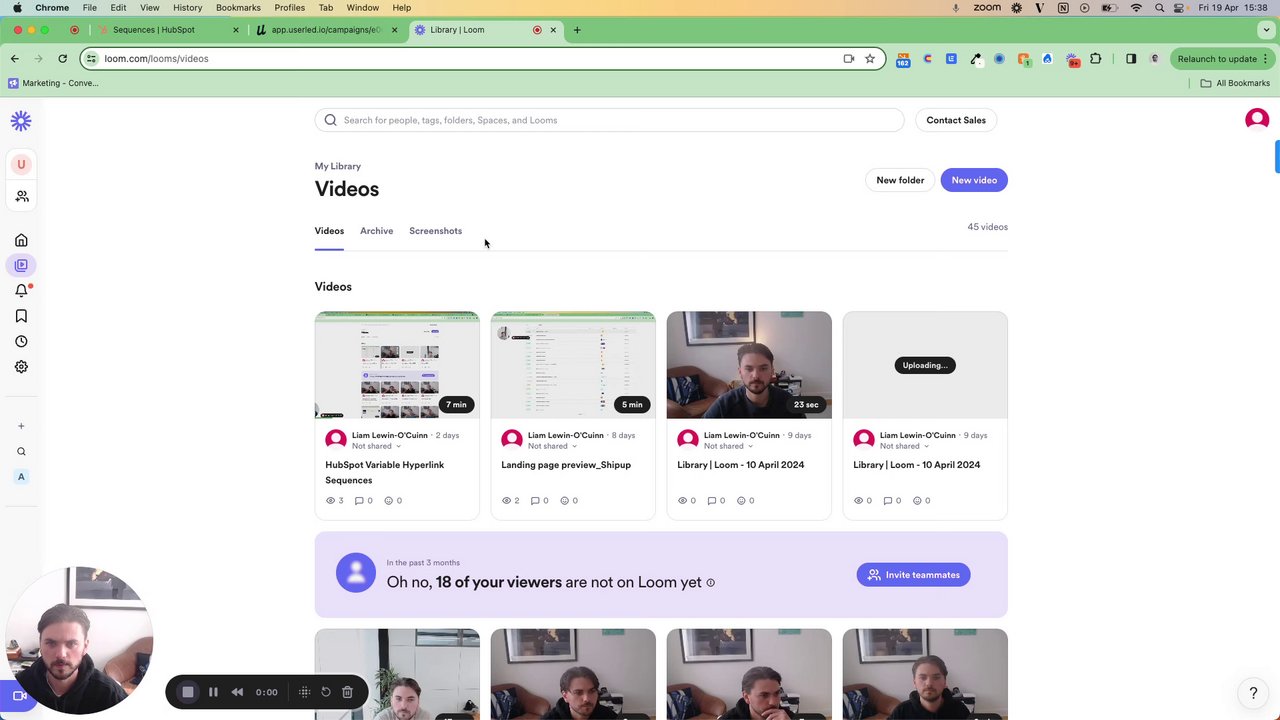Image resolution: width=1280 pixels, height=720 pixels.
Task: Open the 23 sec video thumbnail
Action: click(x=749, y=365)
